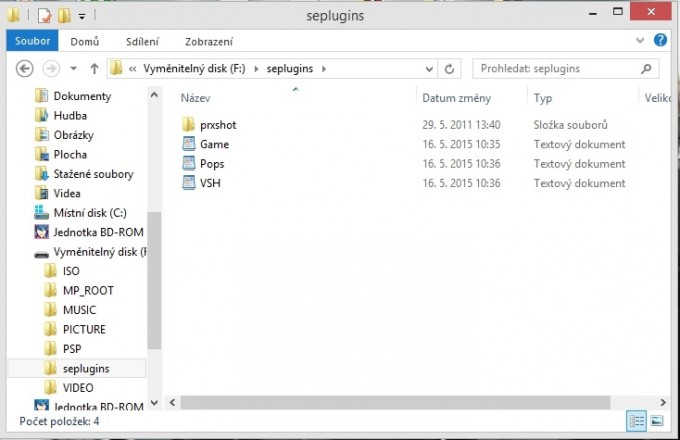Open ISO folder in tree
This screenshot has height=440, width=680.
71,271
